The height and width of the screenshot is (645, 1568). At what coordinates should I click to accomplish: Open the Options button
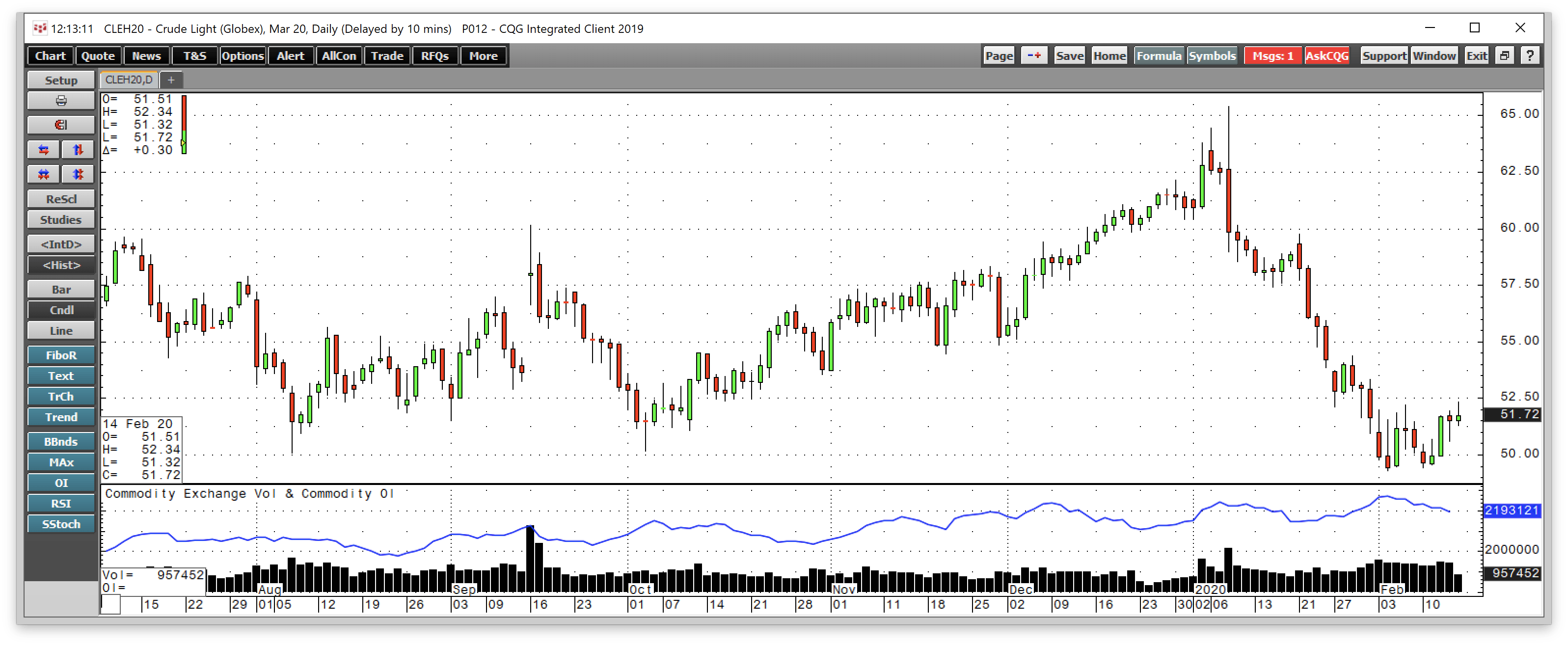point(242,56)
